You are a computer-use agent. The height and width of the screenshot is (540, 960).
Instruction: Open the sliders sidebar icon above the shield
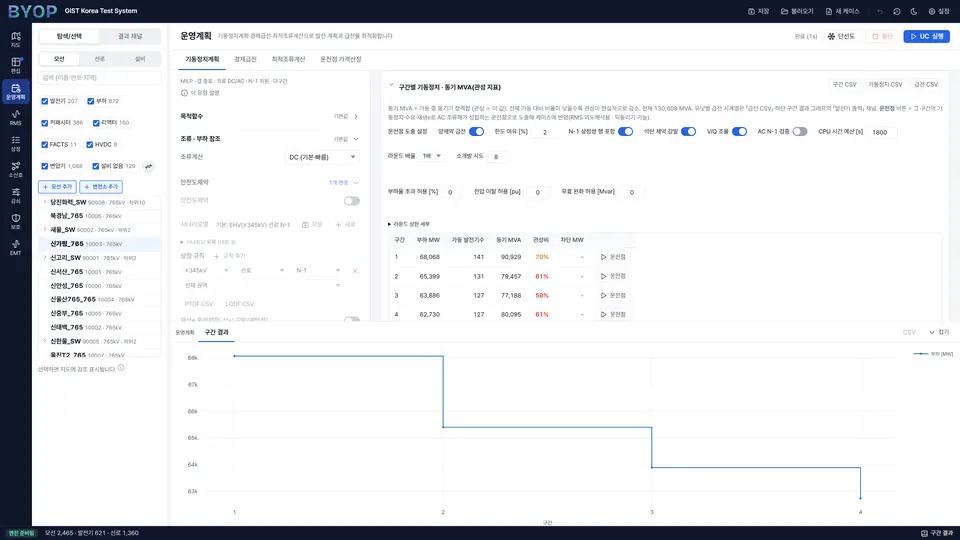15,195
